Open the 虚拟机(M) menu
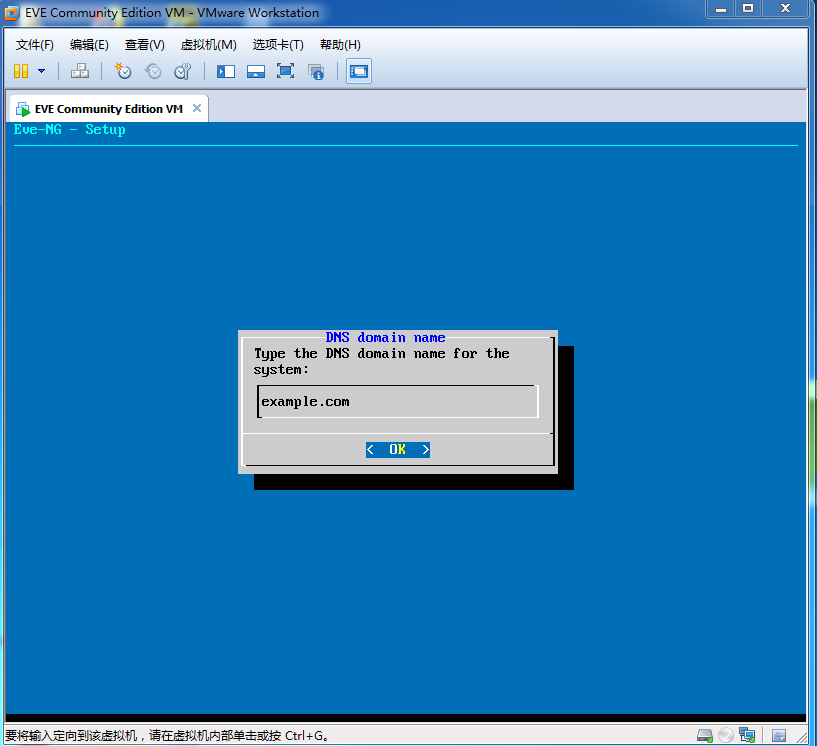This screenshot has height=746, width=817. [x=208, y=45]
